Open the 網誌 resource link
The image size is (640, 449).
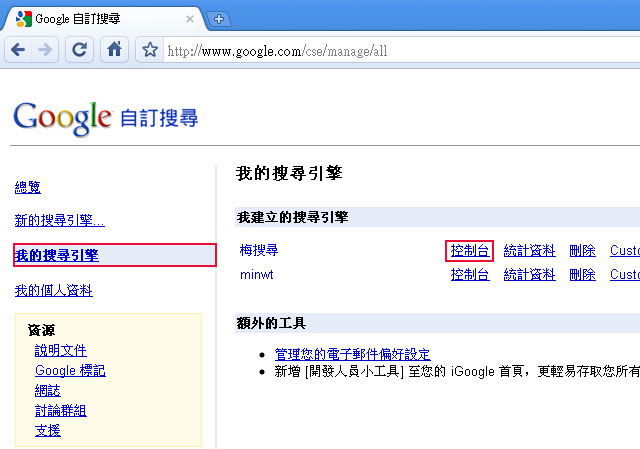pyautogui.click(x=48, y=391)
